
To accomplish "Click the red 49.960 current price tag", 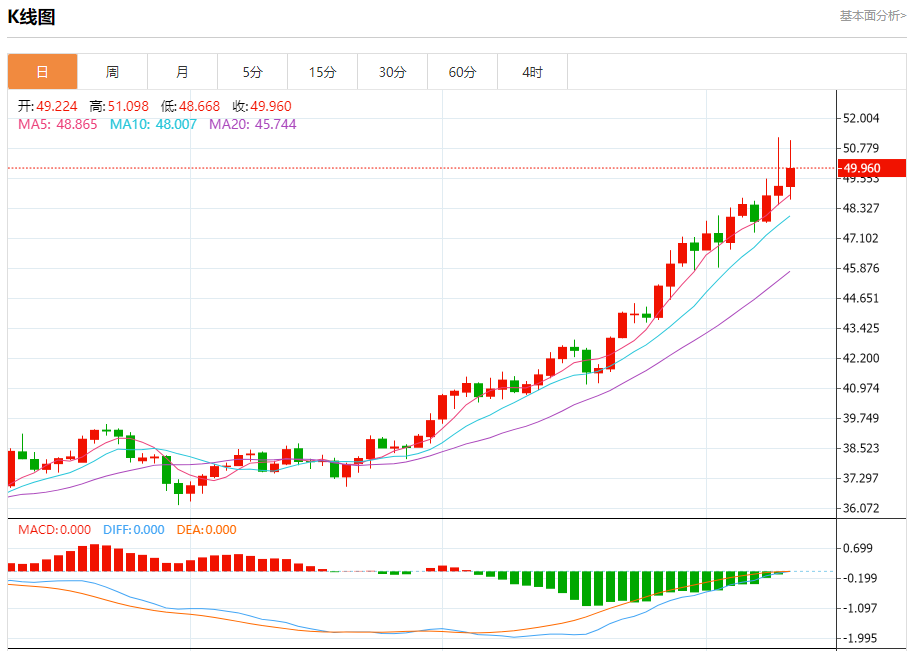I will pyautogui.click(x=871, y=168).
